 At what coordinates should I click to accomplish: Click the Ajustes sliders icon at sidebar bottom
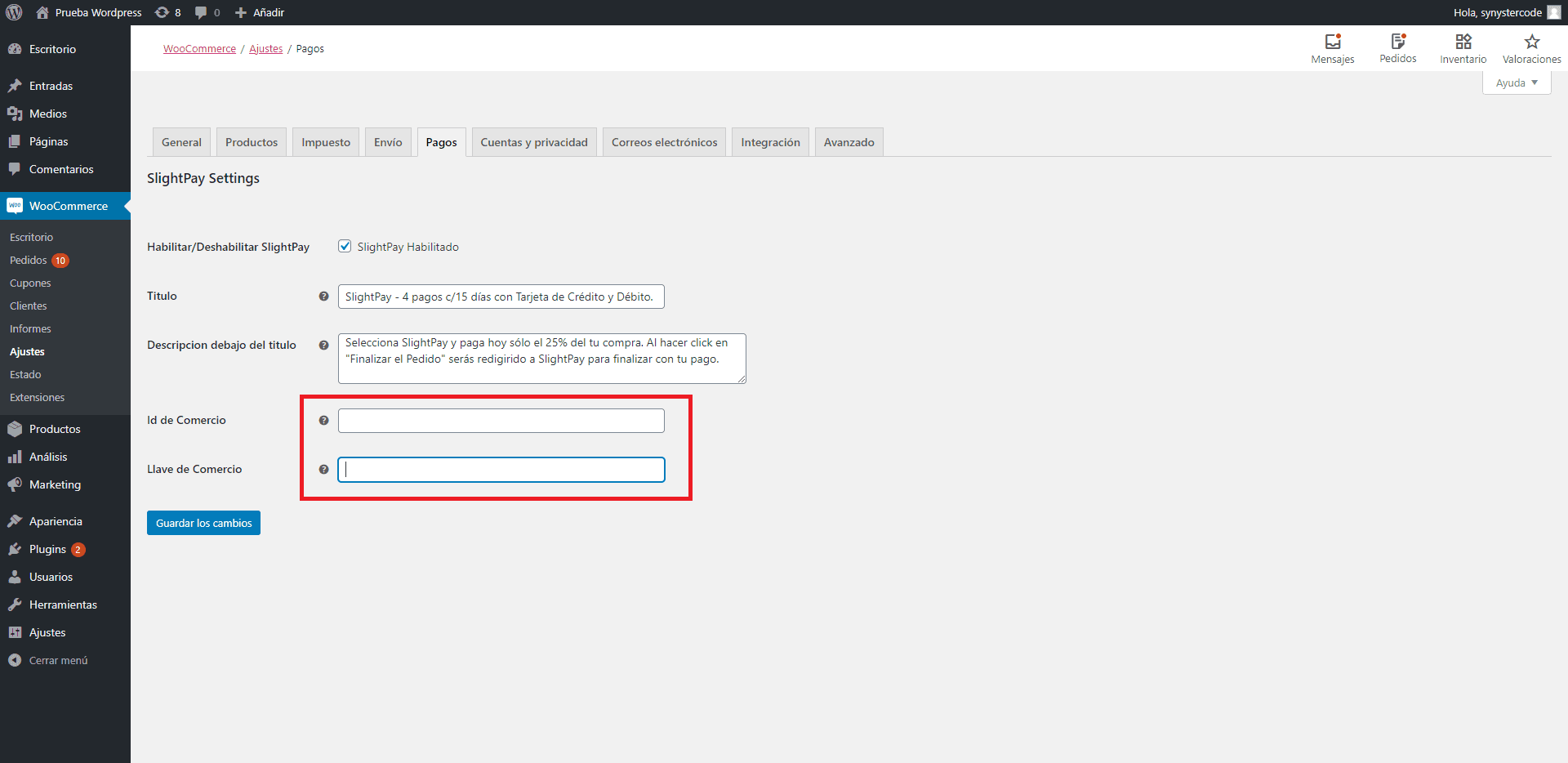click(15, 632)
